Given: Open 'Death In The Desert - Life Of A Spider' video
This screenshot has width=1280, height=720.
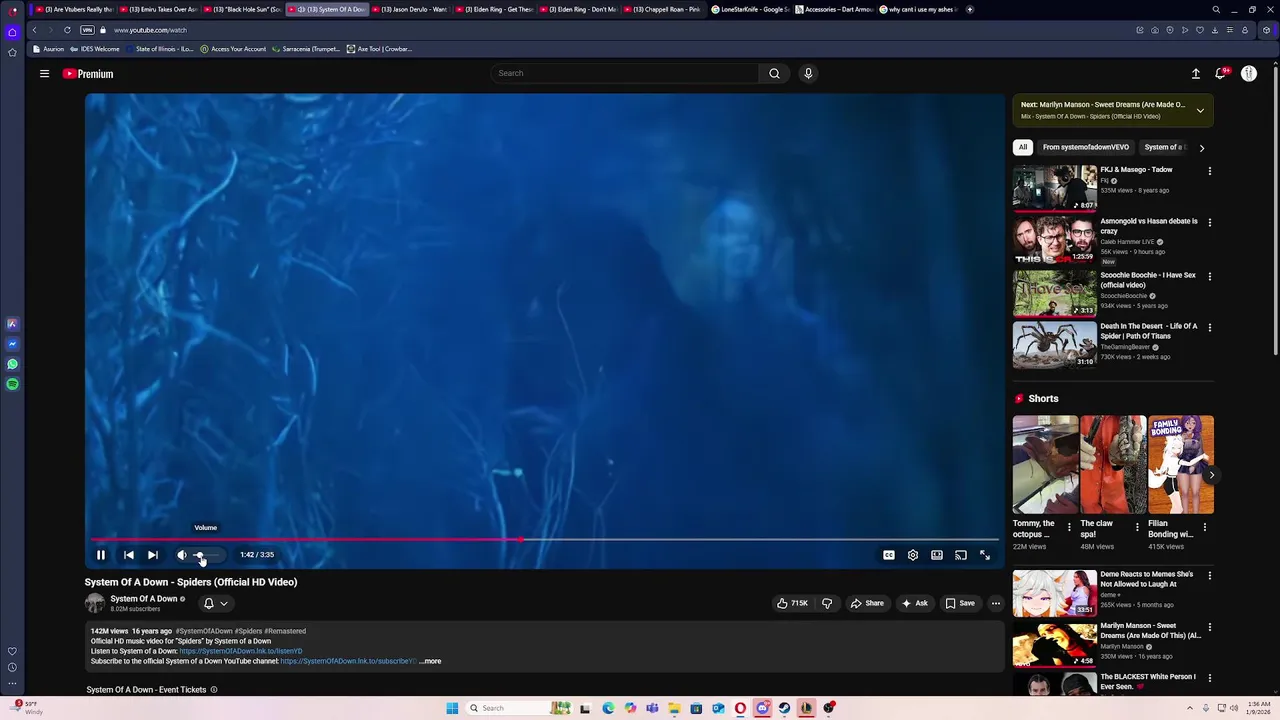Looking at the screenshot, I should point(1149,331).
